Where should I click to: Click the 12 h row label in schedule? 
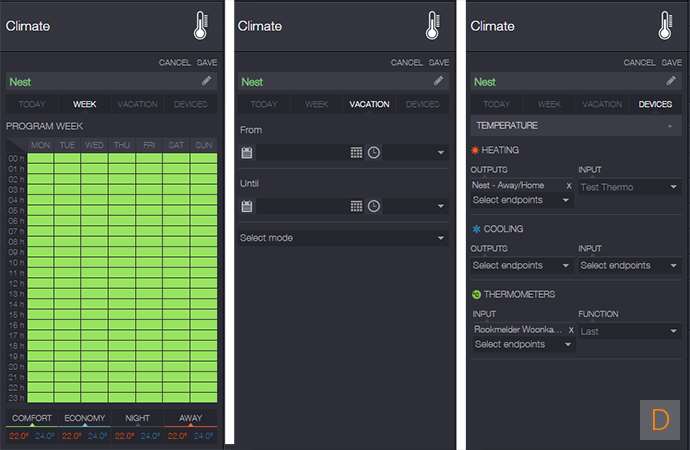(16, 284)
